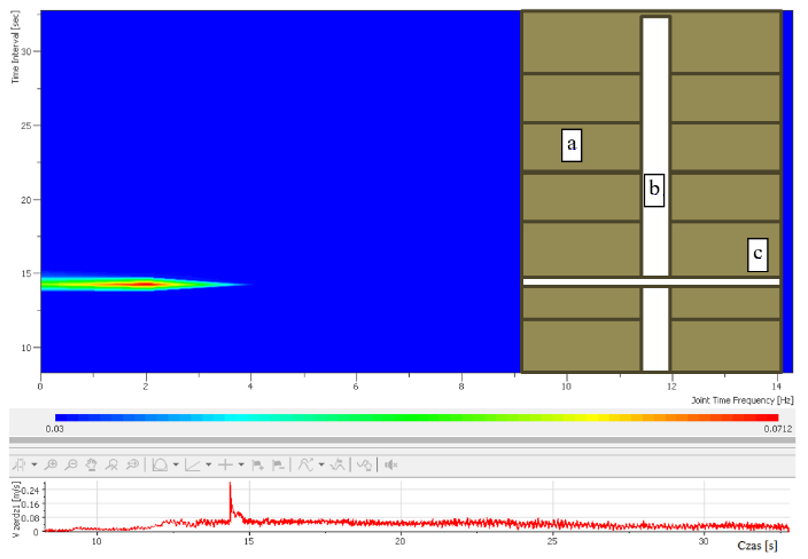Click the zoom to previous view icon
The image size is (808, 559).
pyautogui.click(x=132, y=465)
